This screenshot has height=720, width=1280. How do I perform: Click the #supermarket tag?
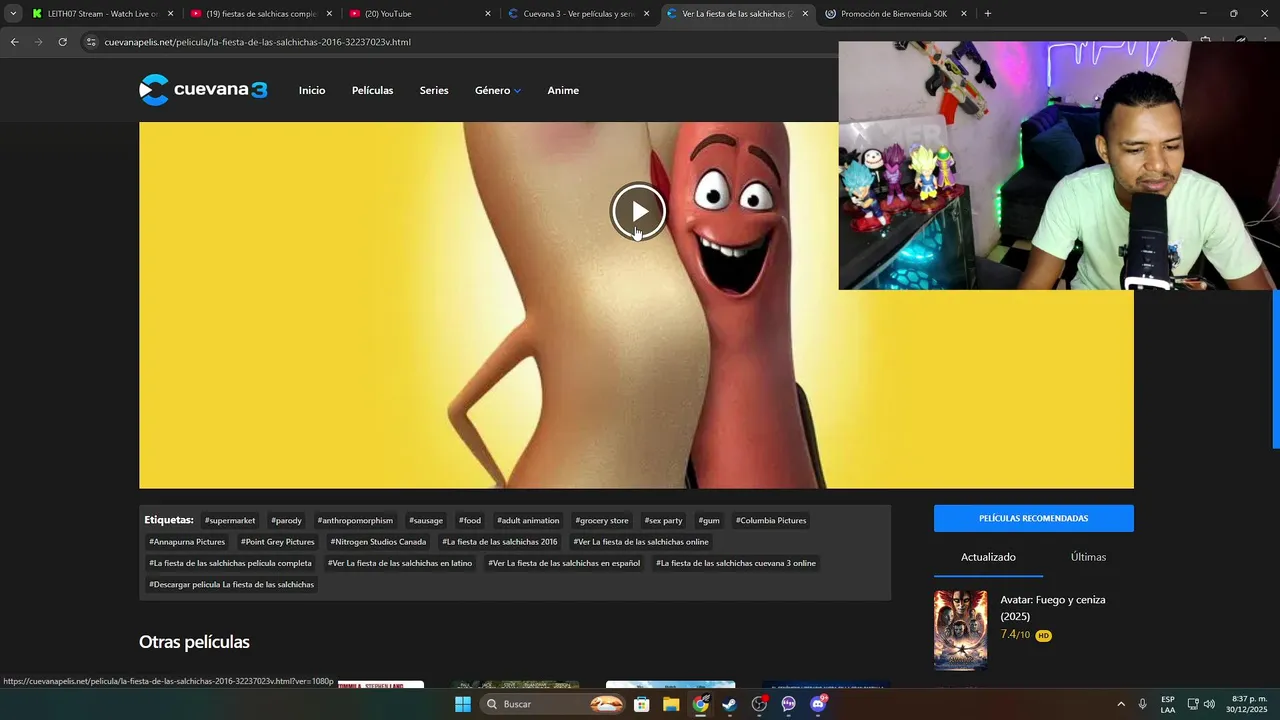coord(230,520)
